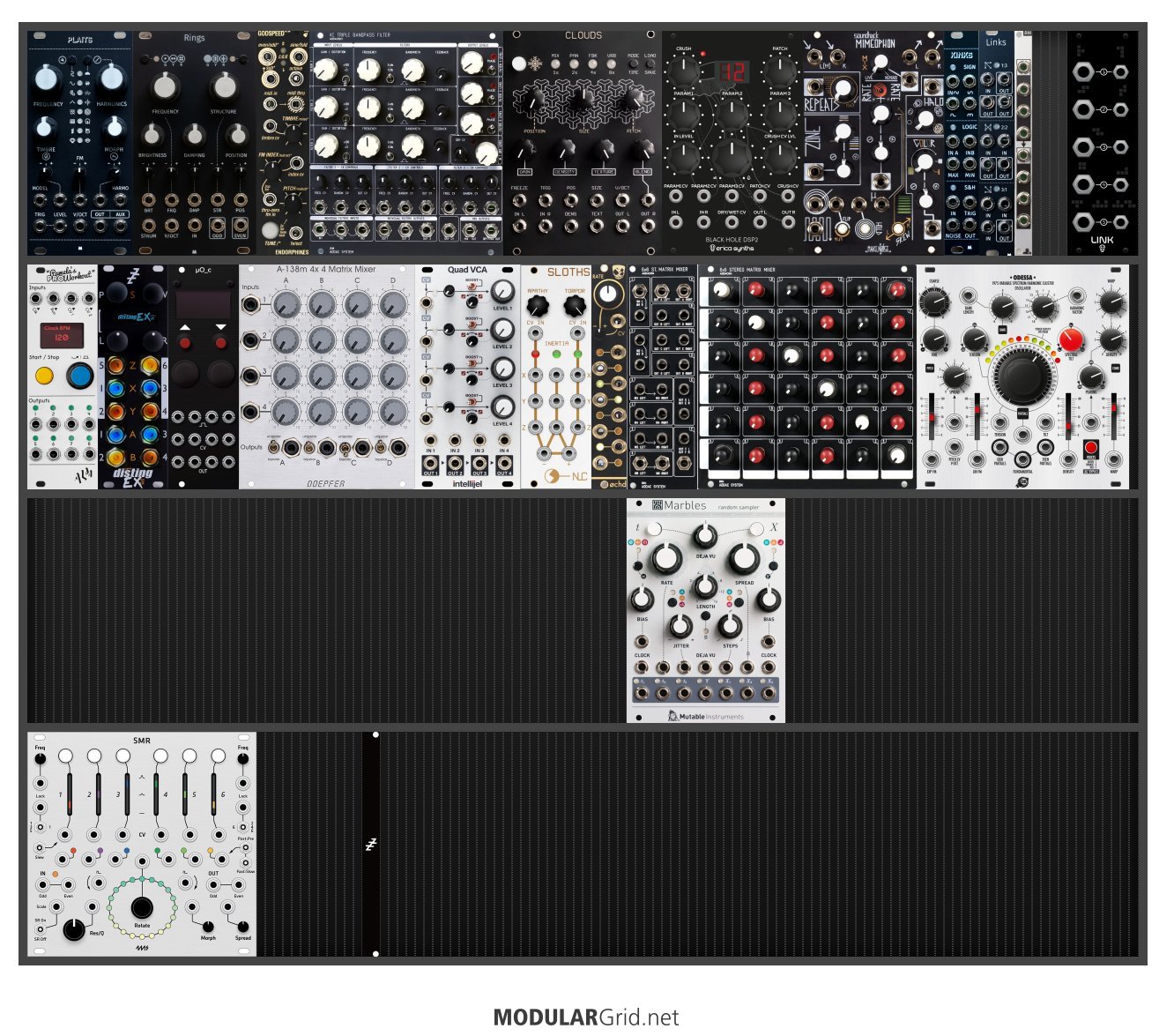
Task: Click the Quad VCA LEVEL 4 knob
Action: [502, 406]
